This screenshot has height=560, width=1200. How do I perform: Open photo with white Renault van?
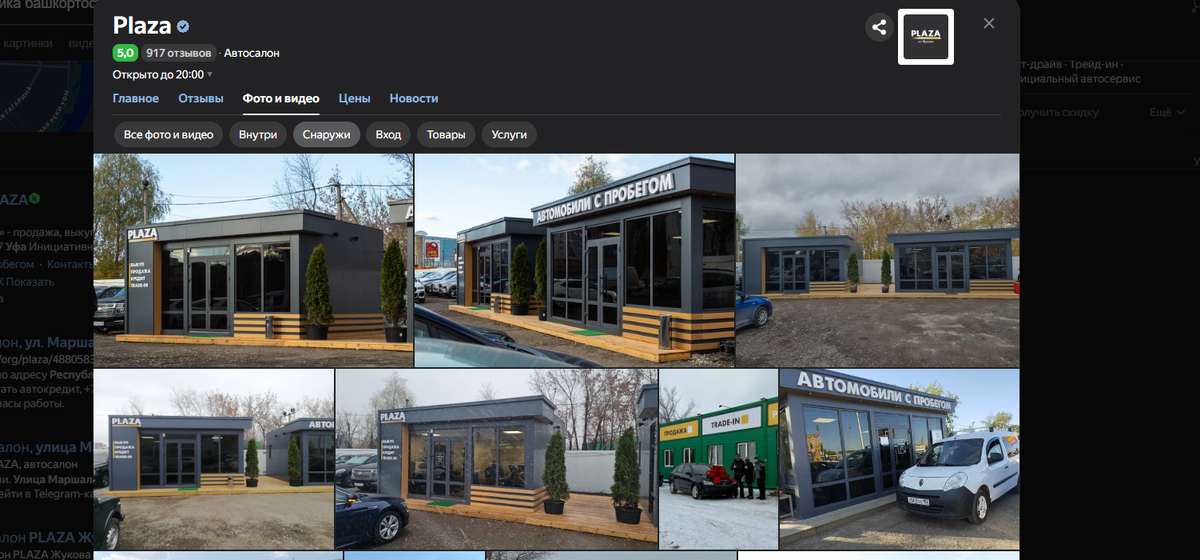coord(900,459)
